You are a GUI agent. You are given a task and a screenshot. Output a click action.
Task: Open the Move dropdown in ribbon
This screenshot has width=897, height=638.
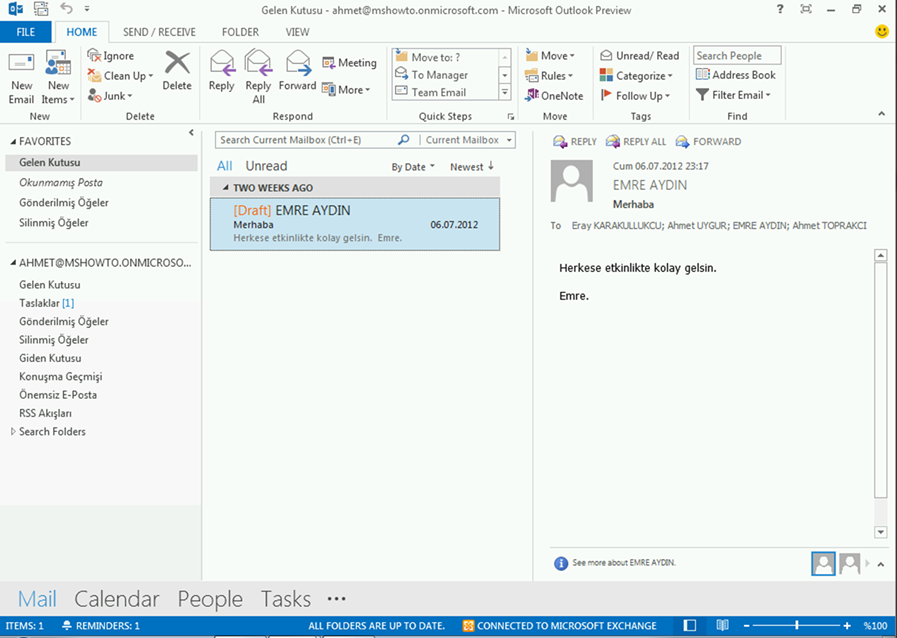[550, 56]
